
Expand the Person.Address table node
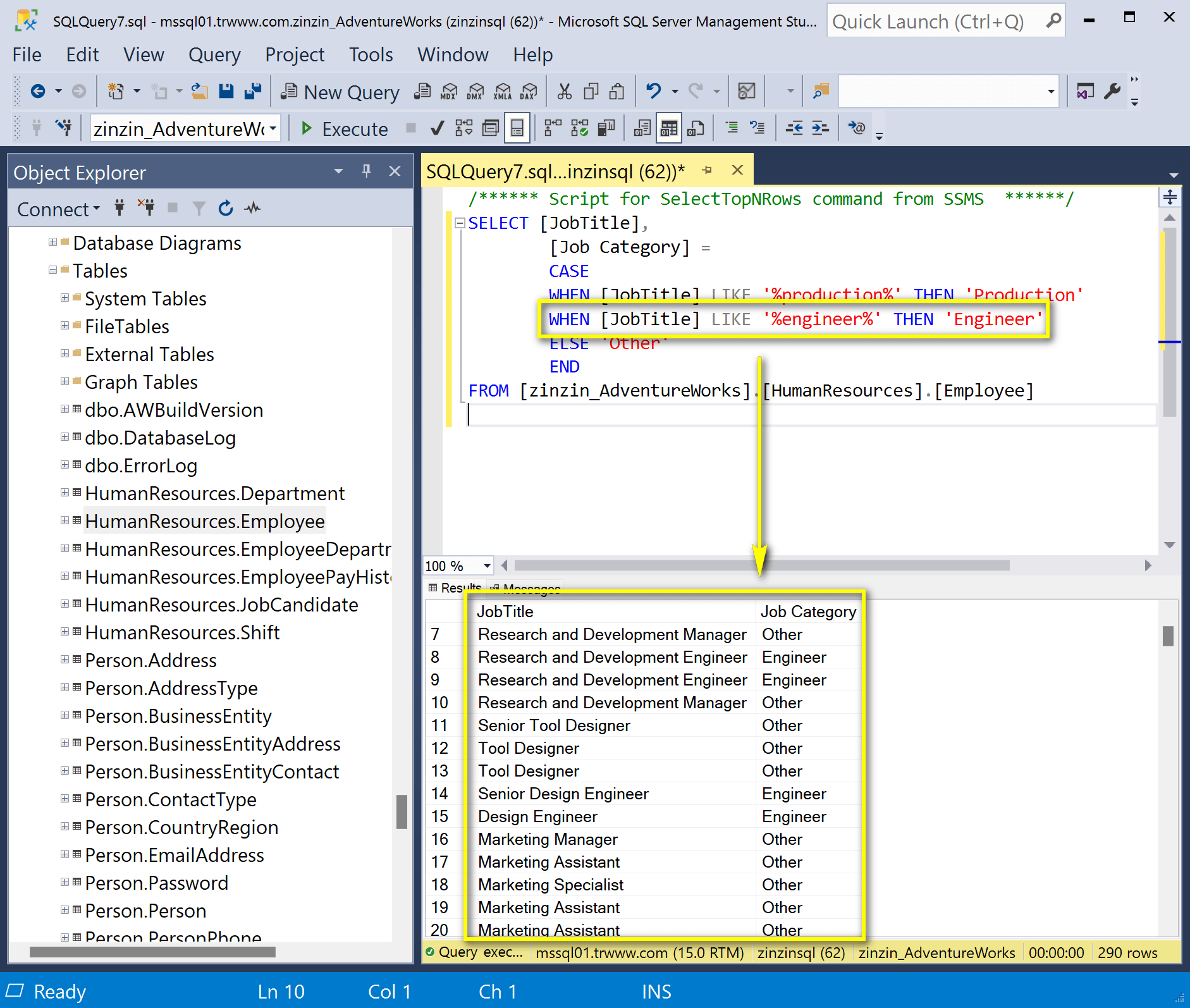(x=64, y=660)
